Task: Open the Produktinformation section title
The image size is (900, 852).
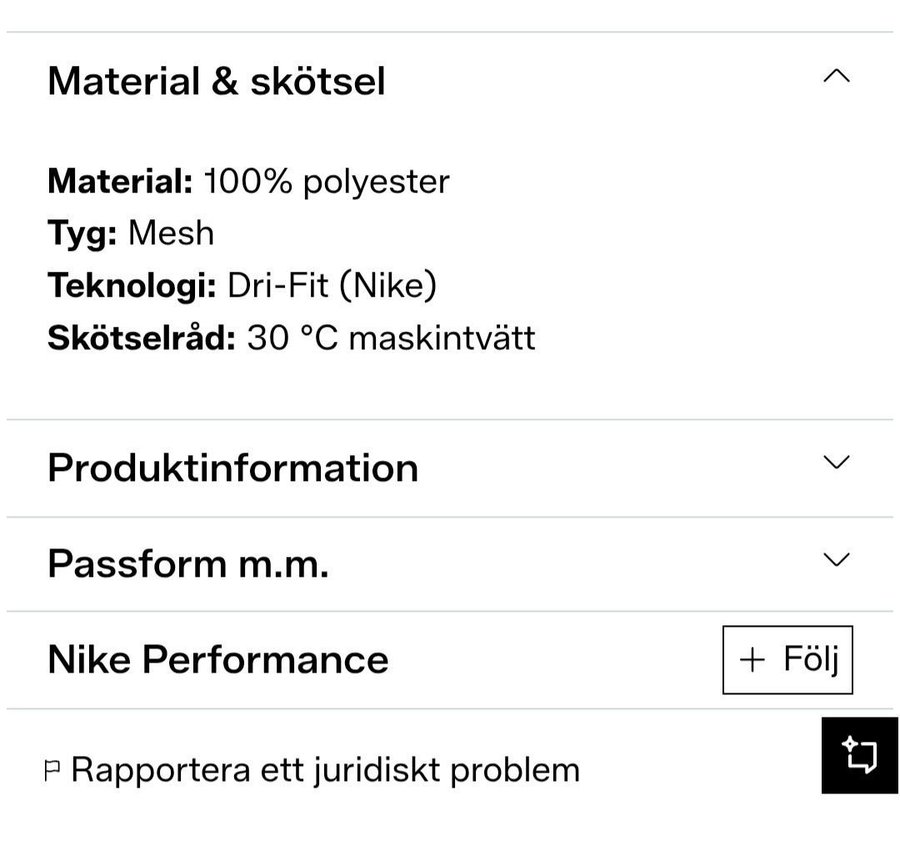Action: tap(232, 468)
